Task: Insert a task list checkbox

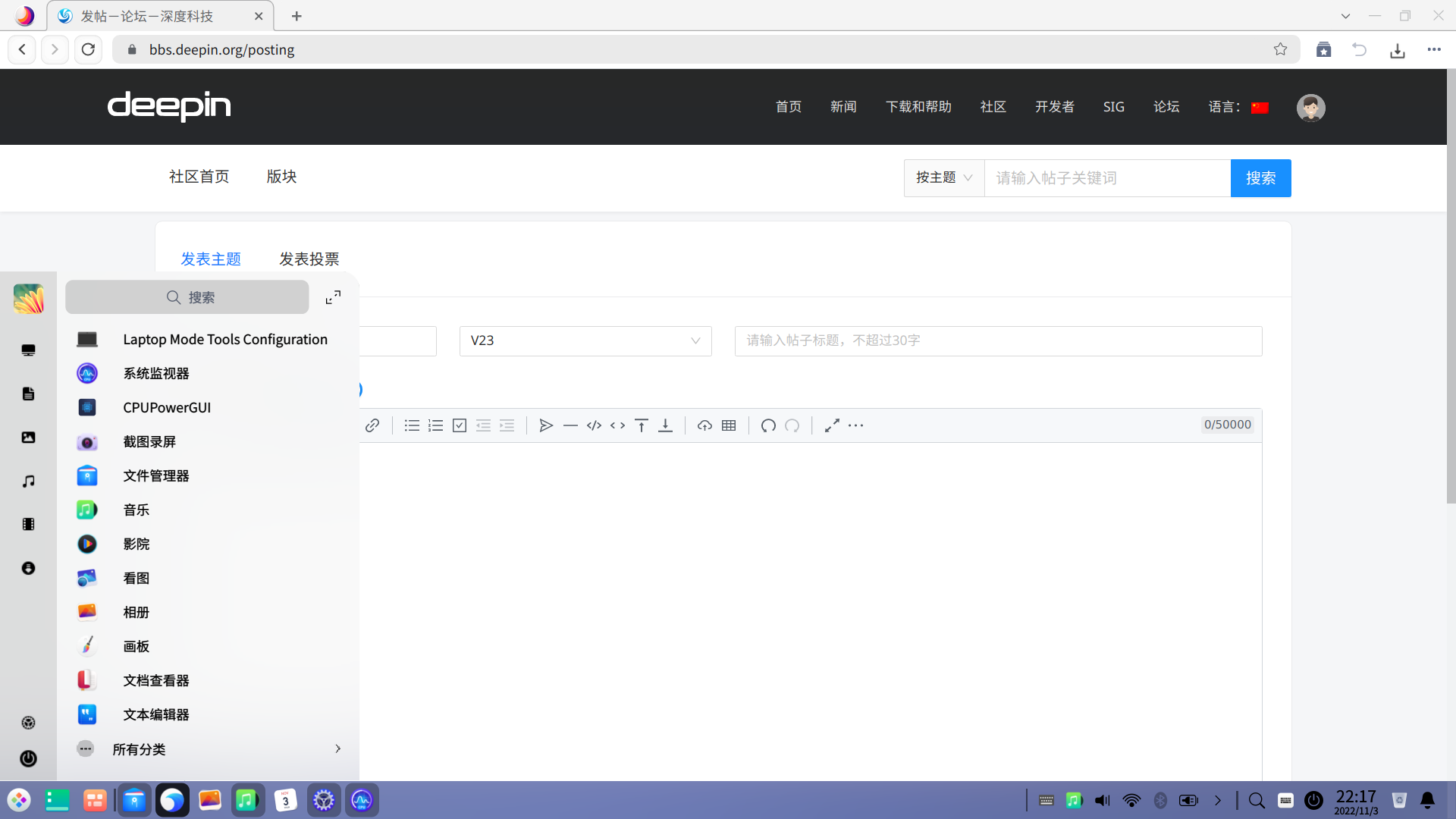Action: tap(460, 425)
